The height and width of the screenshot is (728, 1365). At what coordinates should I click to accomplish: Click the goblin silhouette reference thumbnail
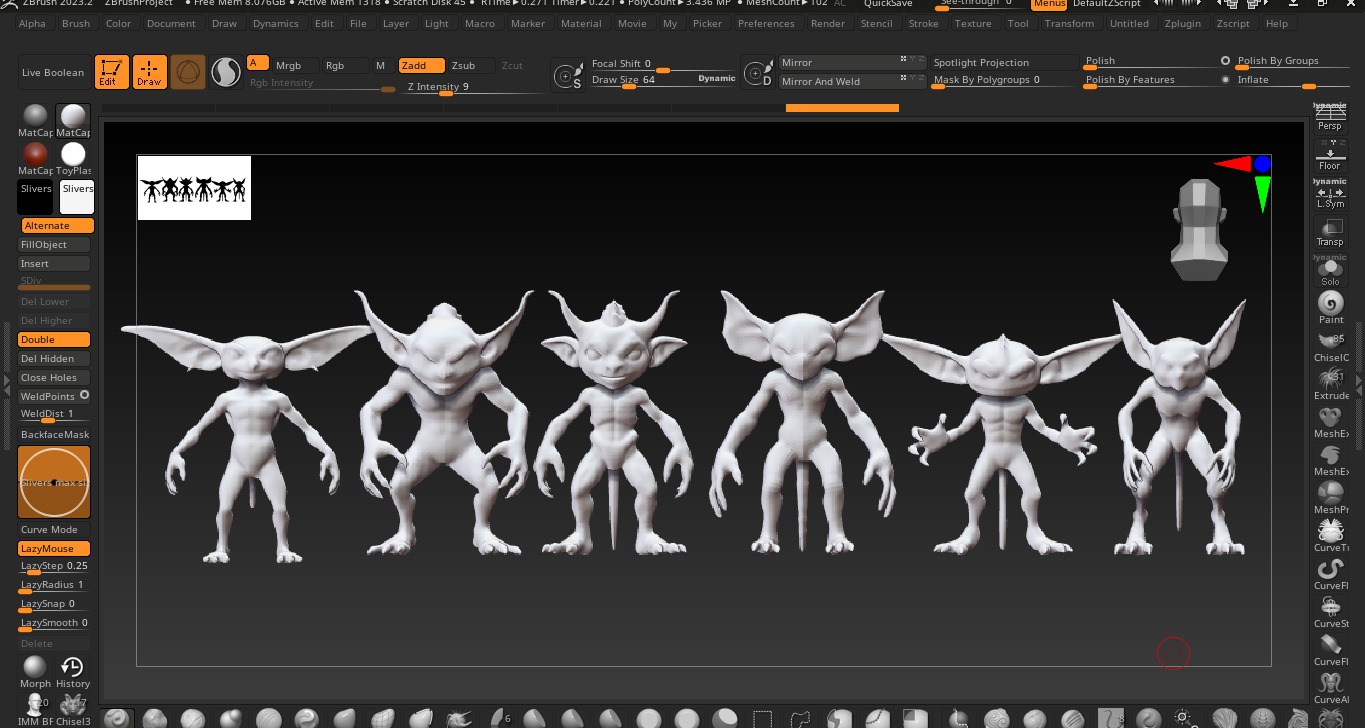[194, 188]
